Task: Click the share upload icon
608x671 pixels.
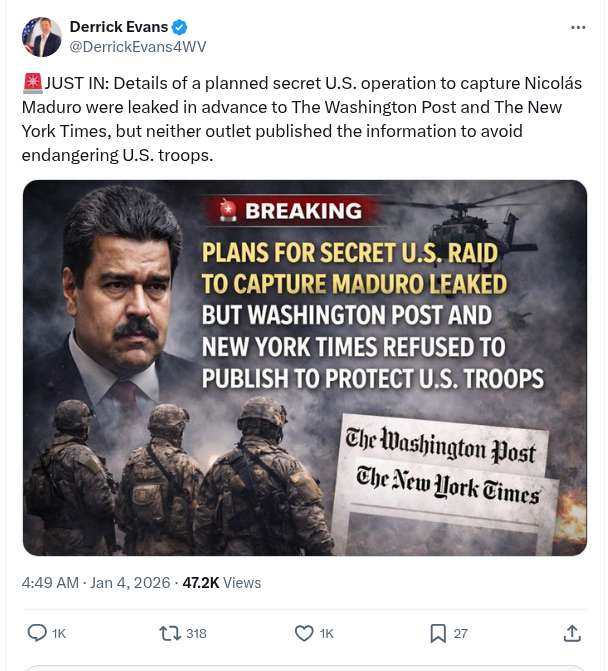Action: click(572, 633)
